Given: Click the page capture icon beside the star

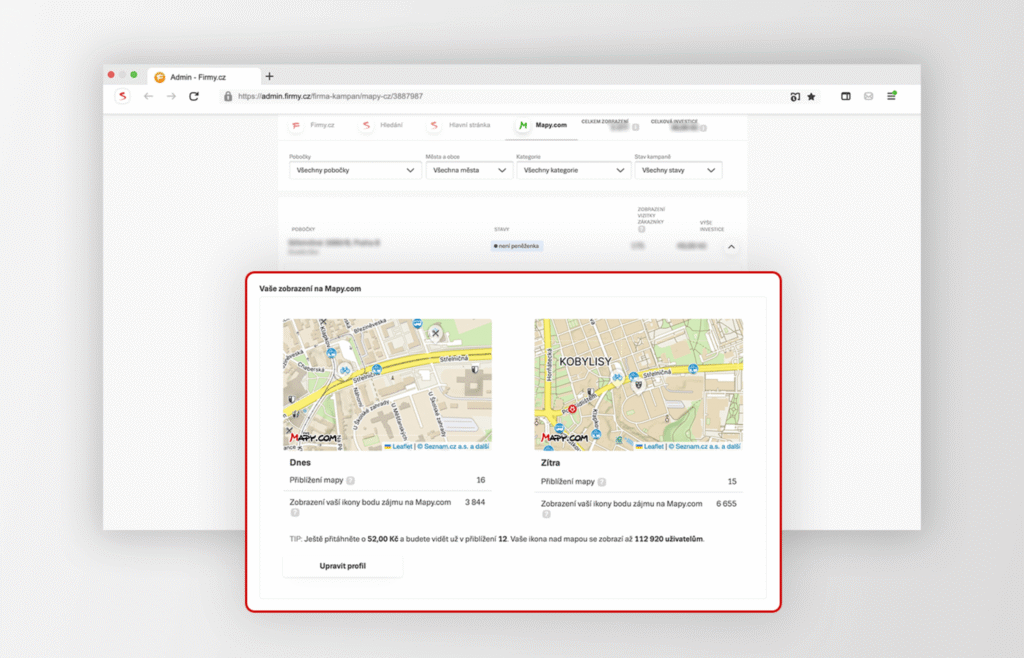Looking at the screenshot, I should (795, 97).
